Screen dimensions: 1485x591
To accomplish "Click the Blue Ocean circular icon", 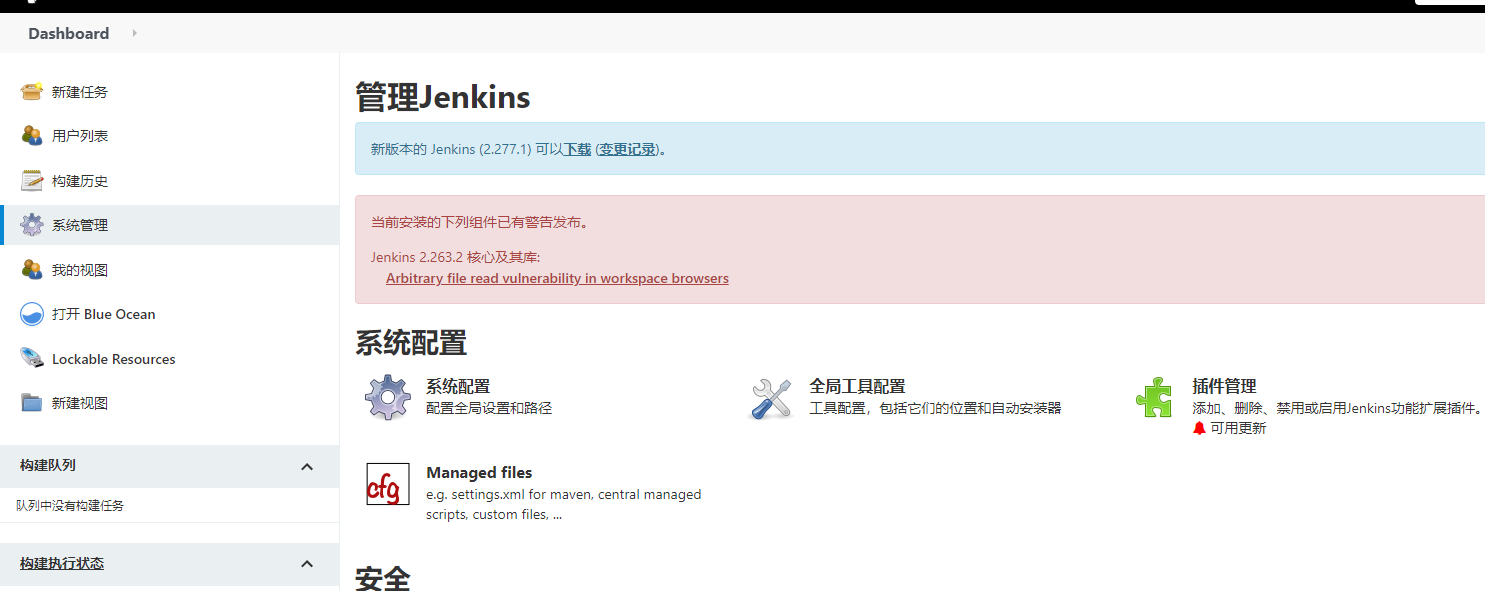I will pos(32,314).
